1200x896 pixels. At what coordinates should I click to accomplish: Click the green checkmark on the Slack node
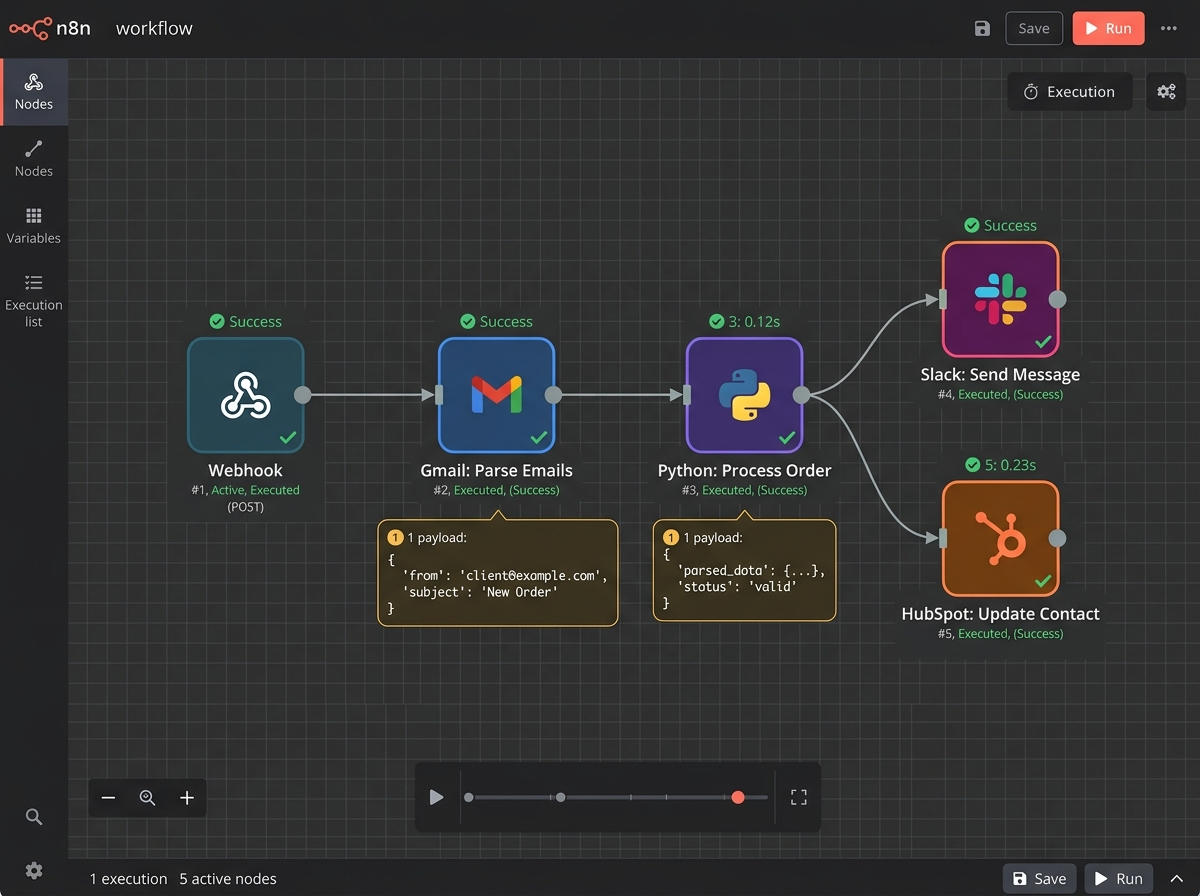tap(1043, 341)
